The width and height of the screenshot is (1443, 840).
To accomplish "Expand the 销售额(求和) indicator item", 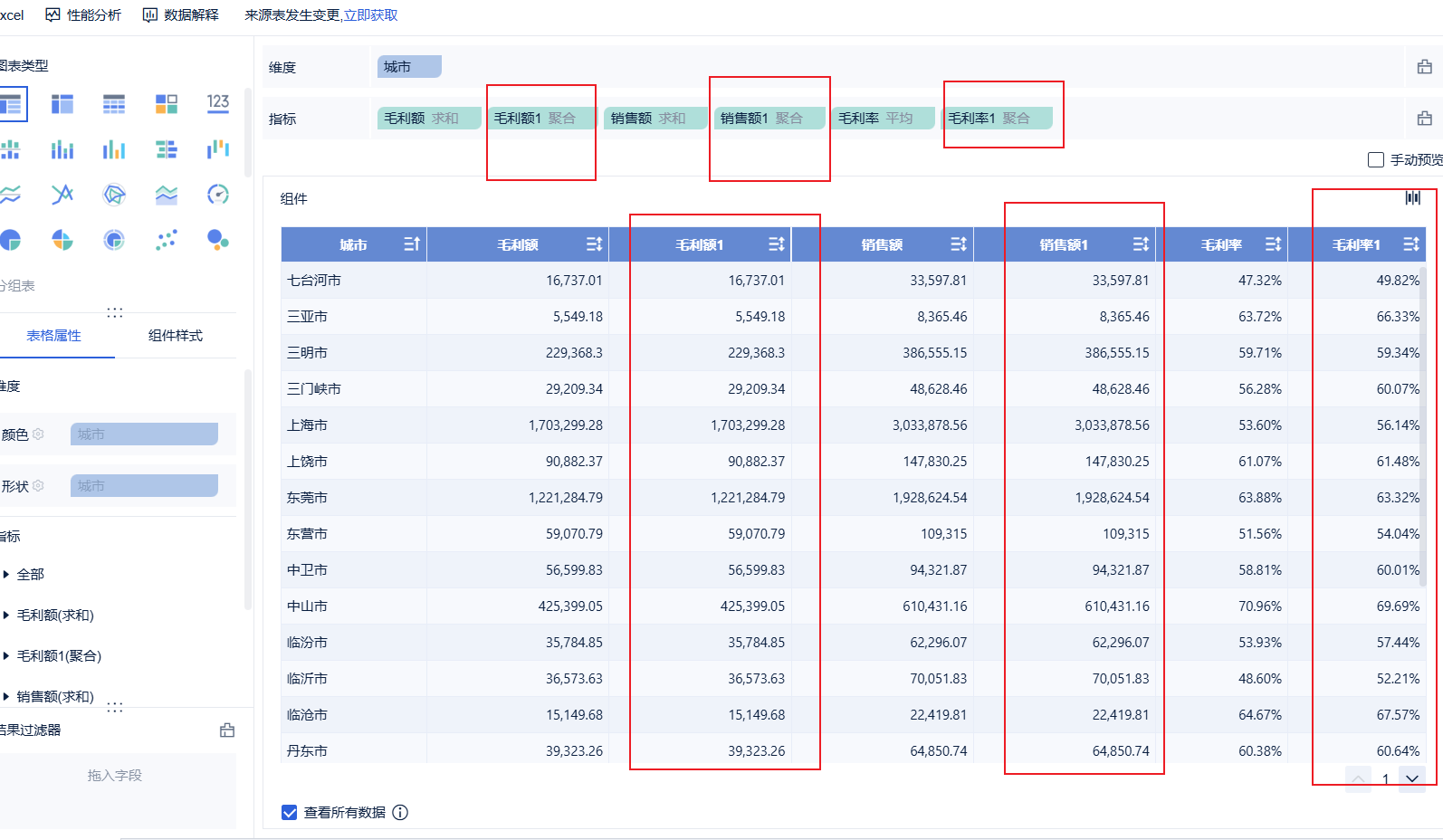I will [6, 696].
